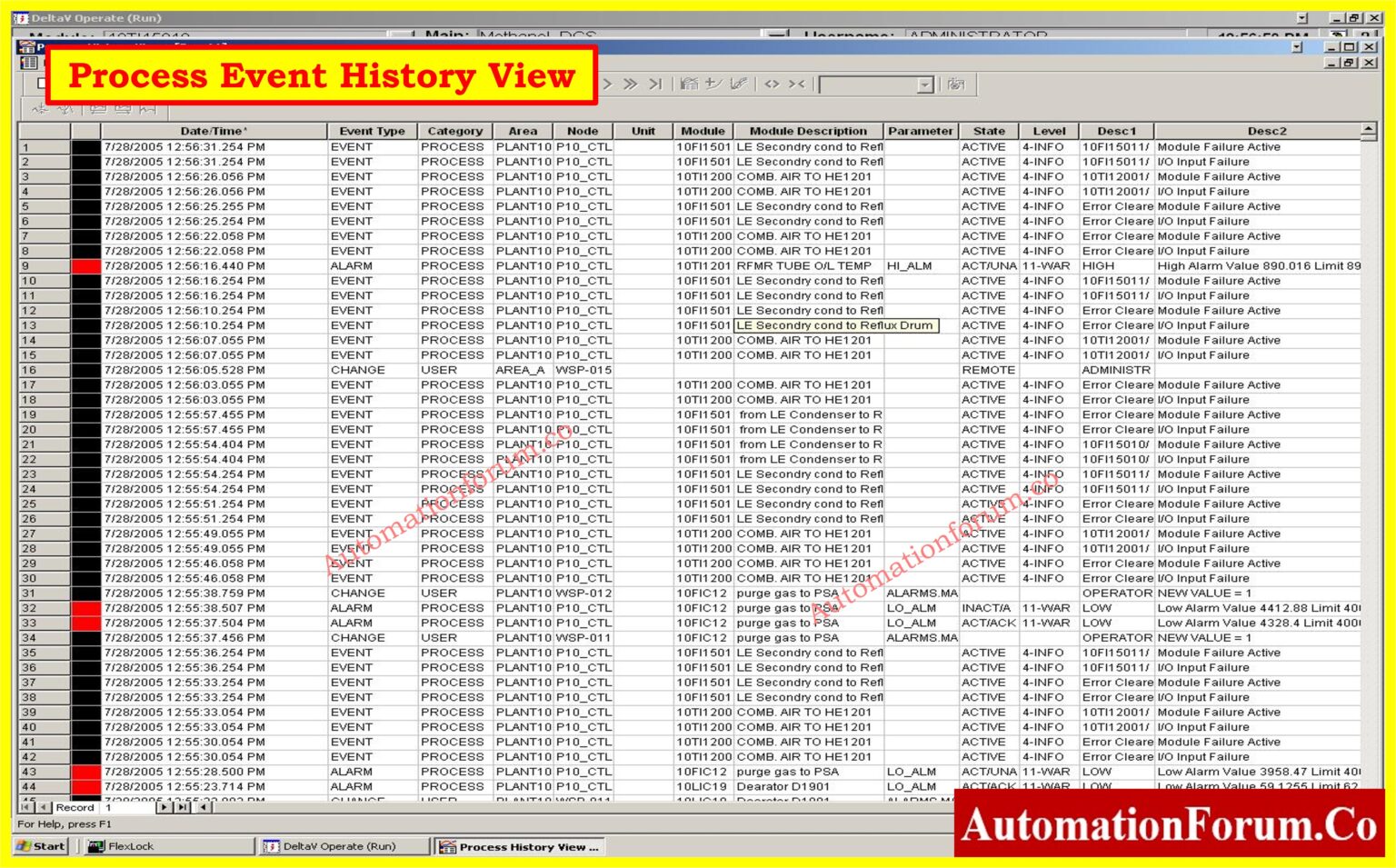Image resolution: width=1396 pixels, height=868 pixels.
Task: Click the toolbar icon right of the combo box
Action: [956, 85]
